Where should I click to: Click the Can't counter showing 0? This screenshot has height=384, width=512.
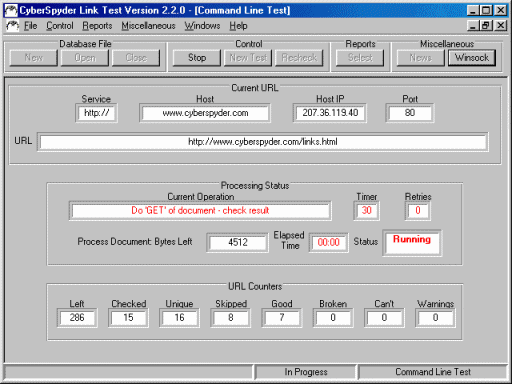point(384,318)
